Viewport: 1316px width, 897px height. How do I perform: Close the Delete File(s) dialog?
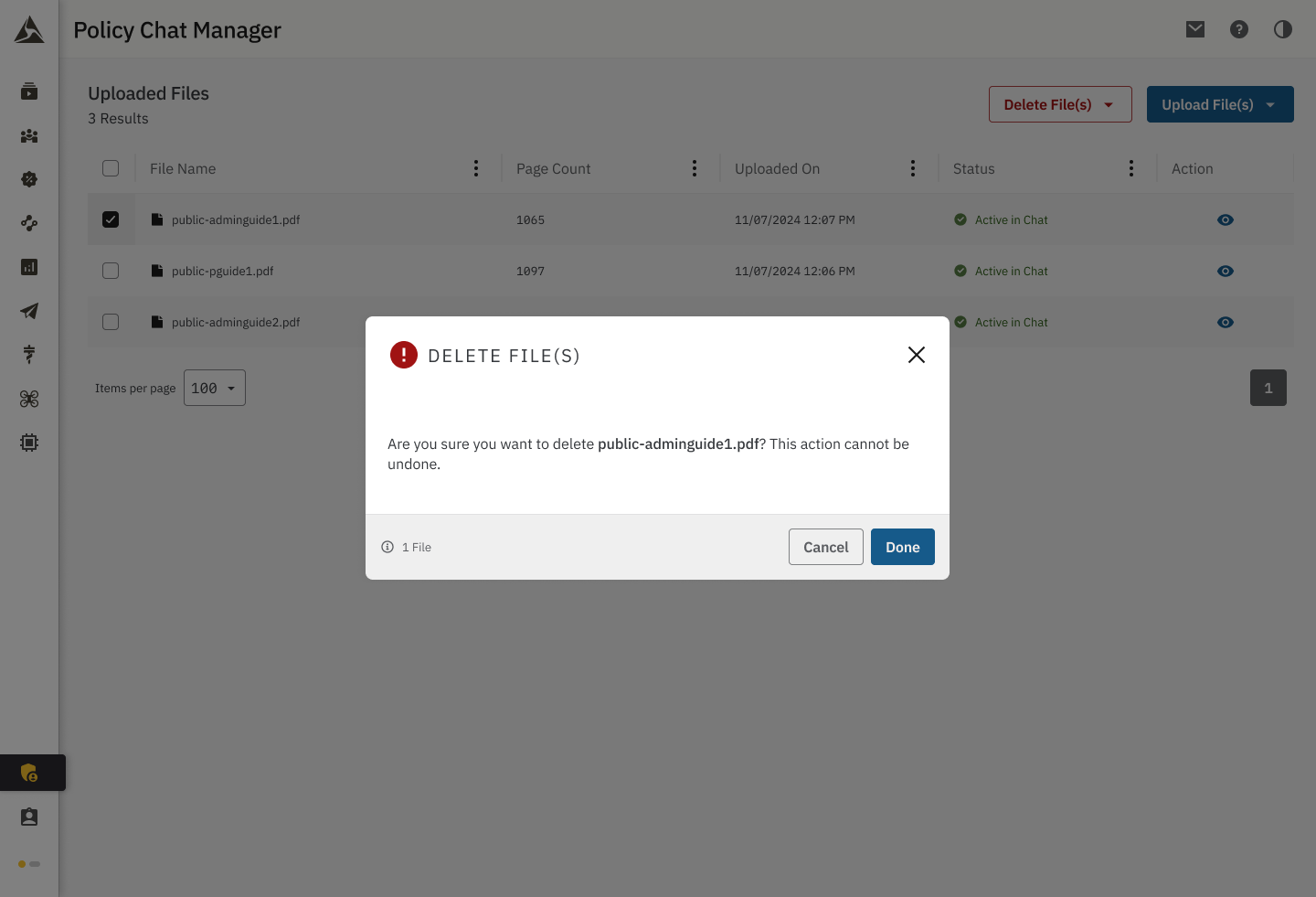(917, 355)
